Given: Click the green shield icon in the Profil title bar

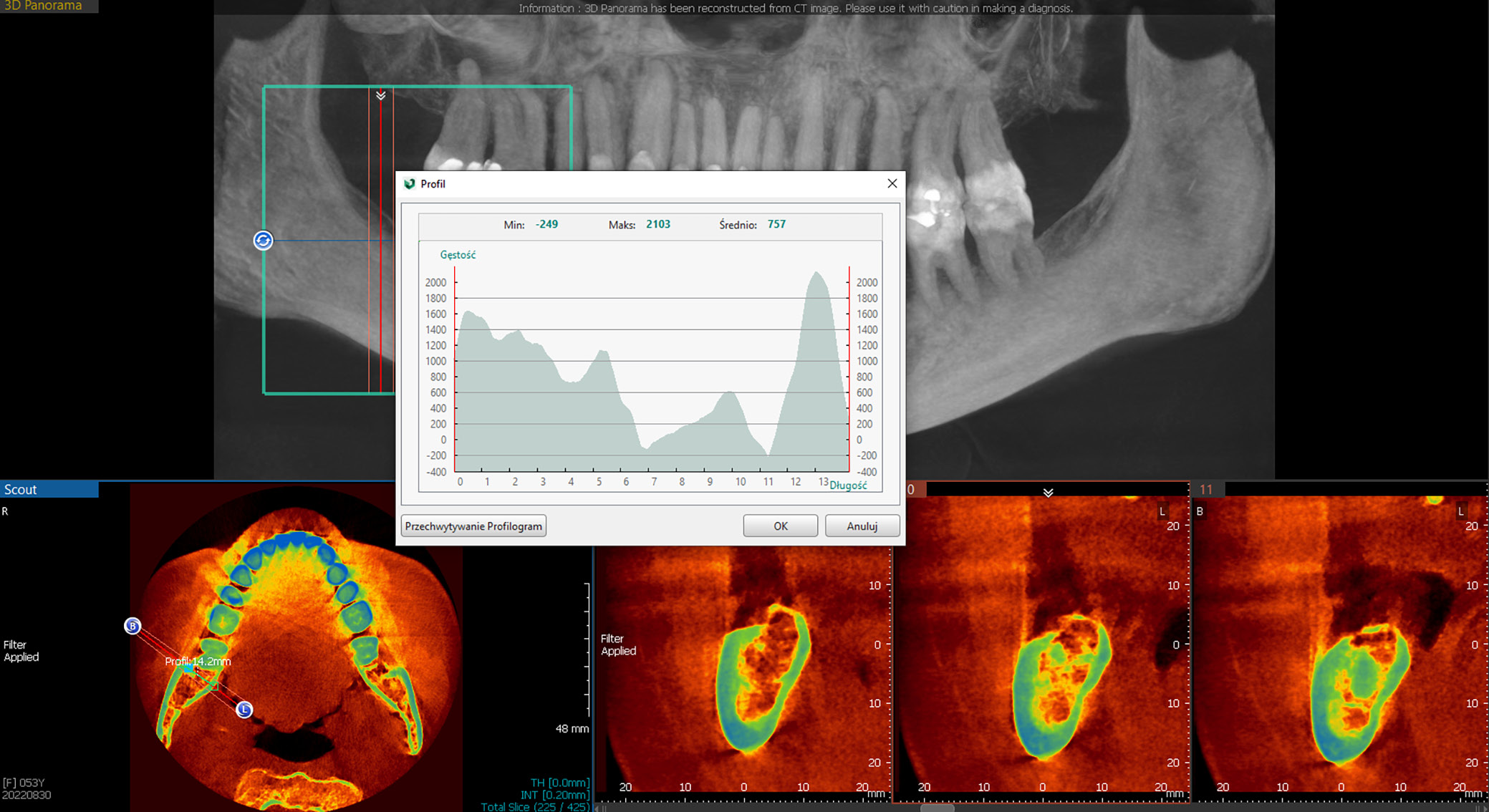Looking at the screenshot, I should (410, 184).
